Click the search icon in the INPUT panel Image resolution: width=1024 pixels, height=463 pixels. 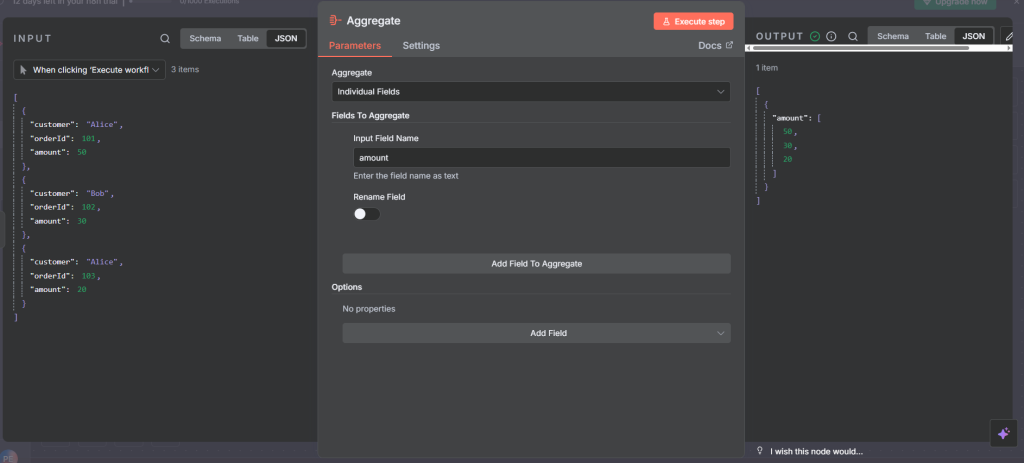165,39
